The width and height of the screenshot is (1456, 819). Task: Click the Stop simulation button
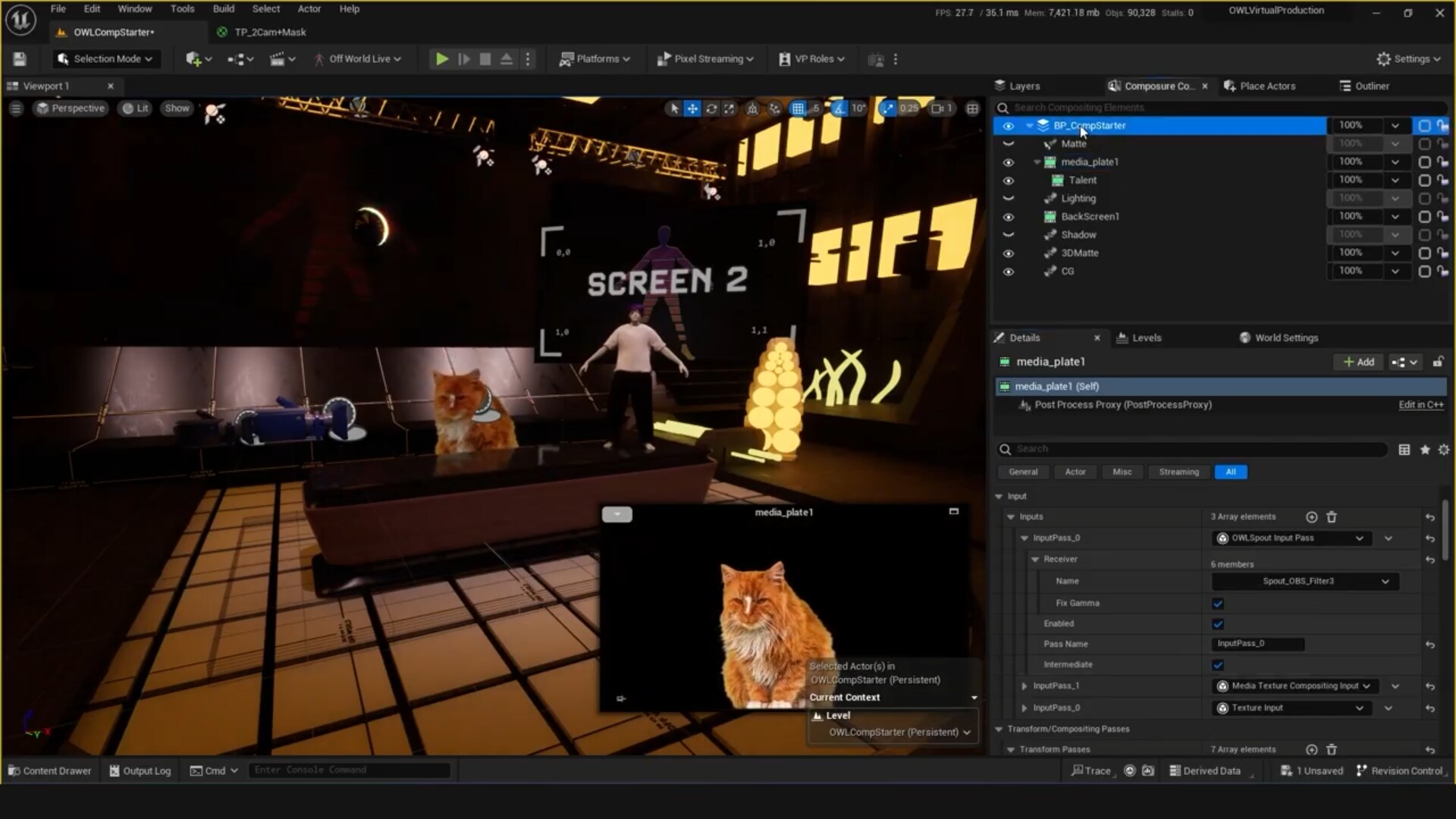coord(485,59)
